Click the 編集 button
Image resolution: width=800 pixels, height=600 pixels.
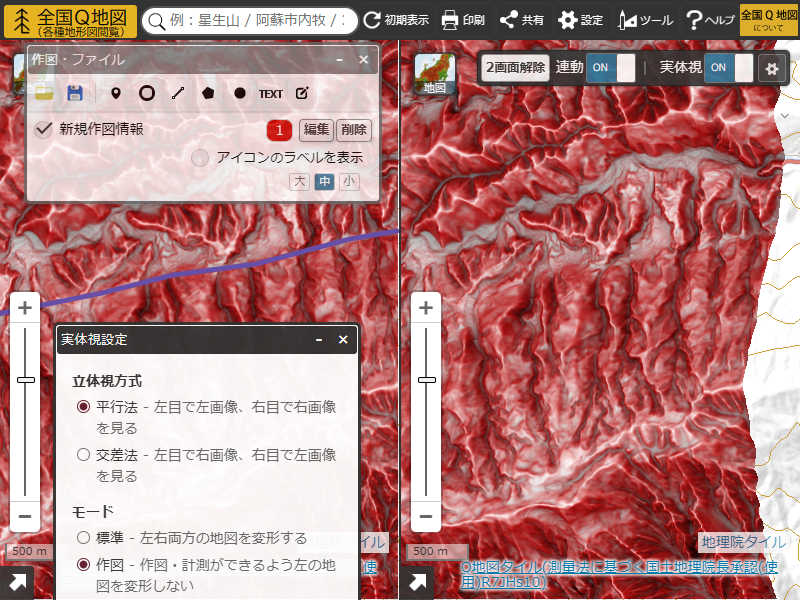coord(316,129)
